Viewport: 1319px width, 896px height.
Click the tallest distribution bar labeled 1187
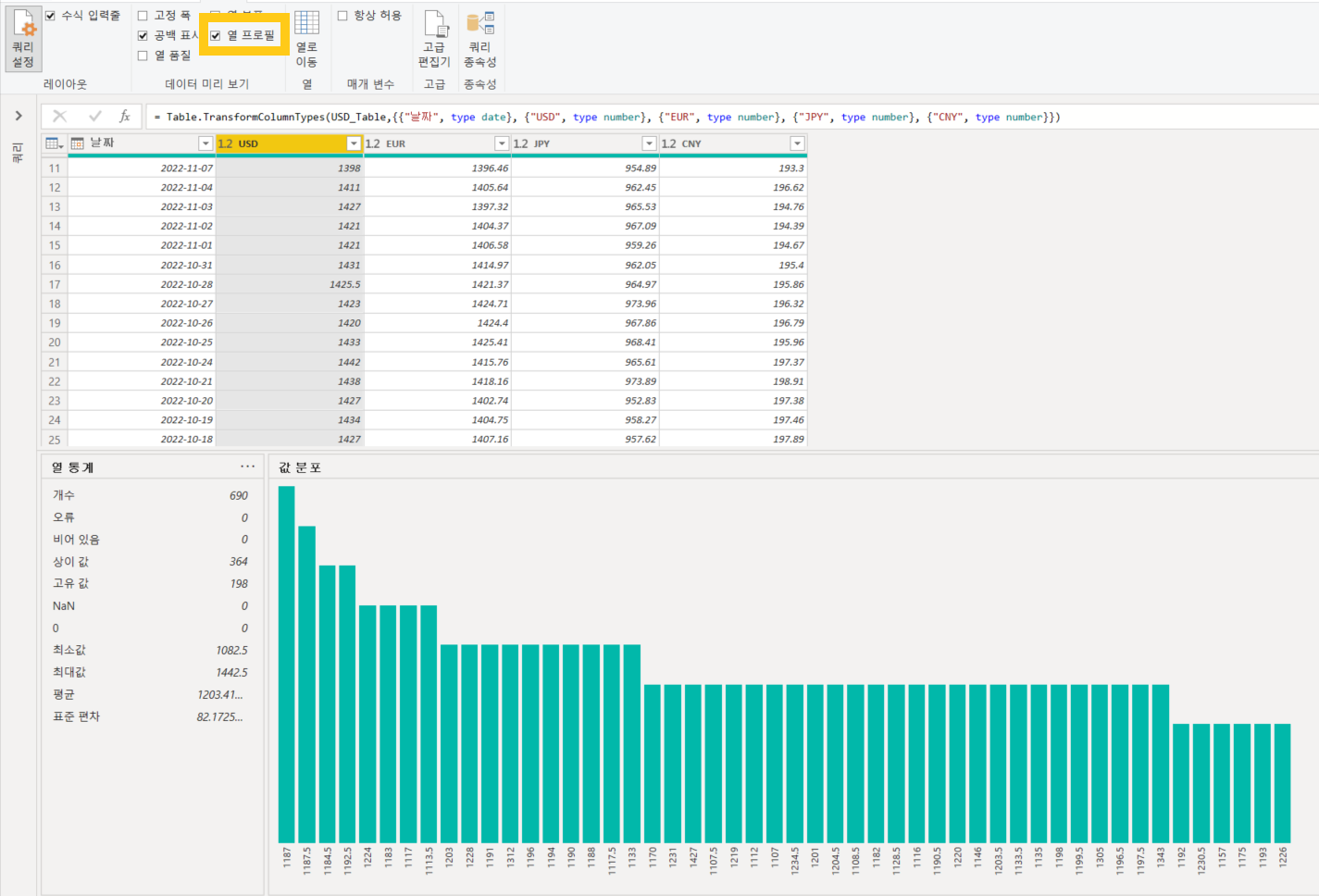[286, 664]
